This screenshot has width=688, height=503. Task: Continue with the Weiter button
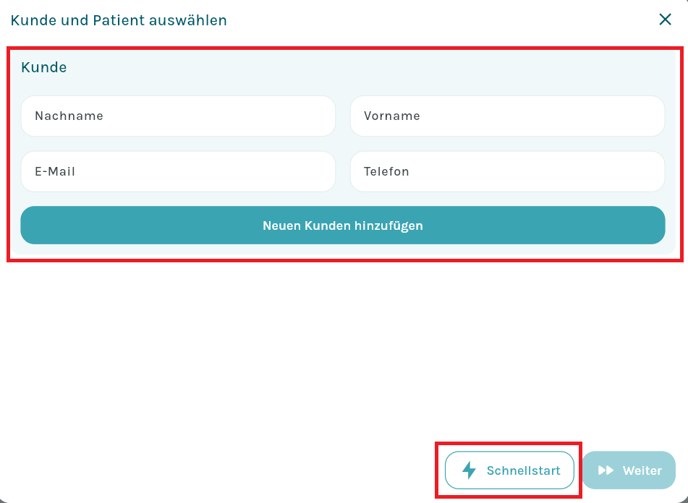629,470
